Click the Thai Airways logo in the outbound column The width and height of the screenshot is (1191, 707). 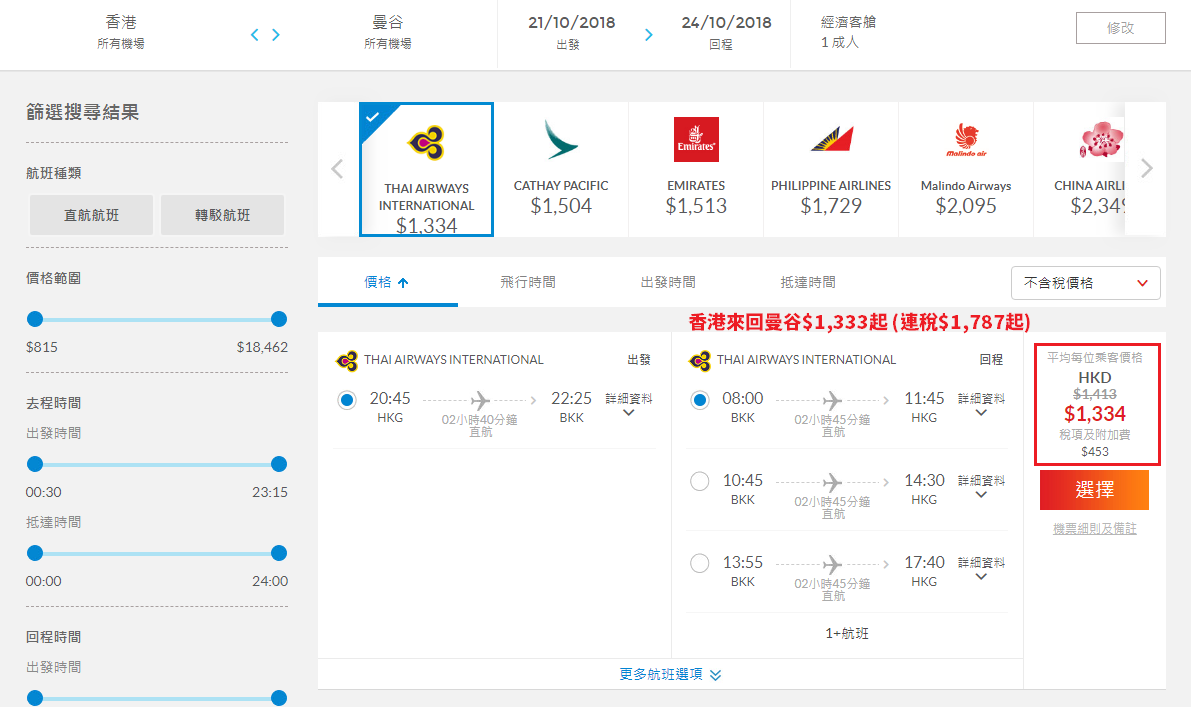[347, 361]
